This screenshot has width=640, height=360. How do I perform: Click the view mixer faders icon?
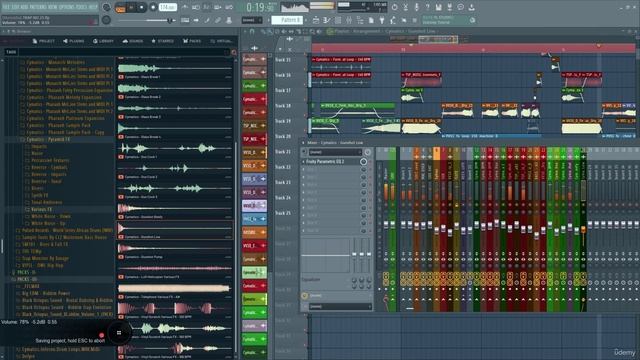click(349, 20)
